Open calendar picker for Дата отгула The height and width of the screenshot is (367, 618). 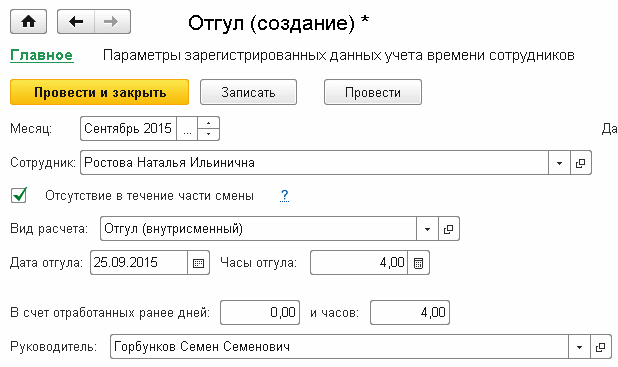click(198, 263)
